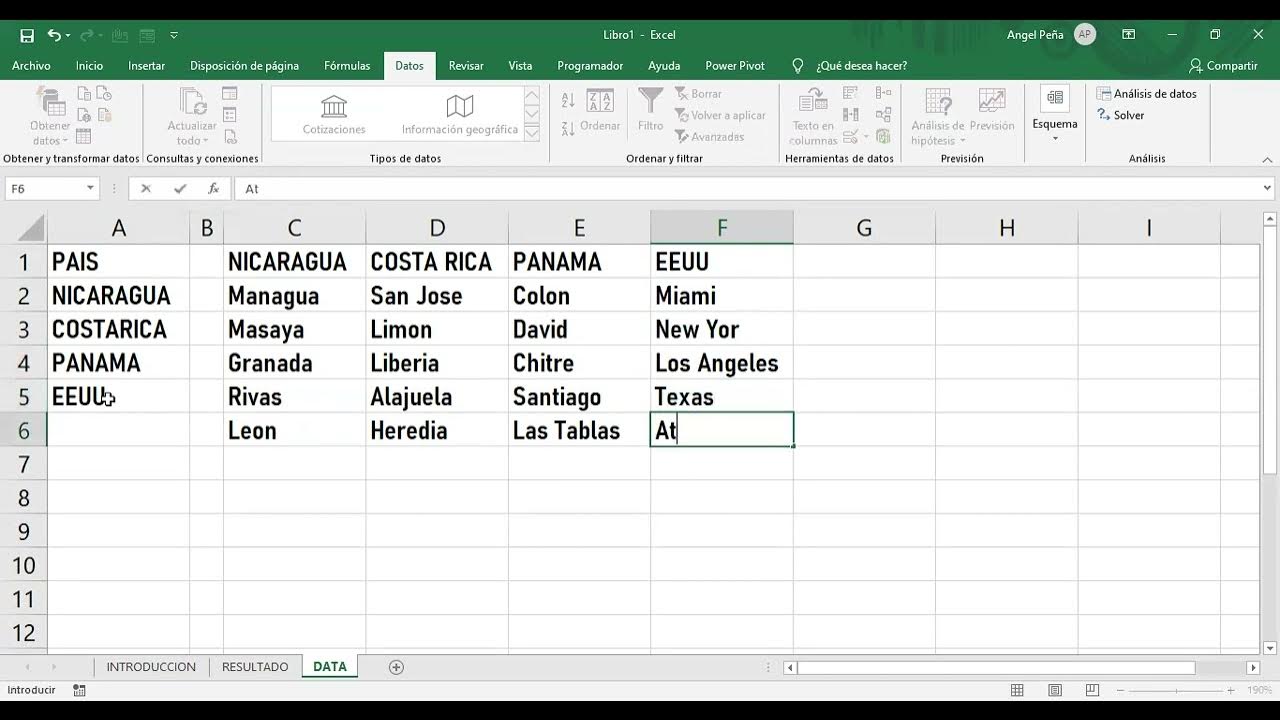The width and height of the screenshot is (1280, 720).
Task: Open the Customize Quick Access Toolbar arrow
Action: pos(174,35)
